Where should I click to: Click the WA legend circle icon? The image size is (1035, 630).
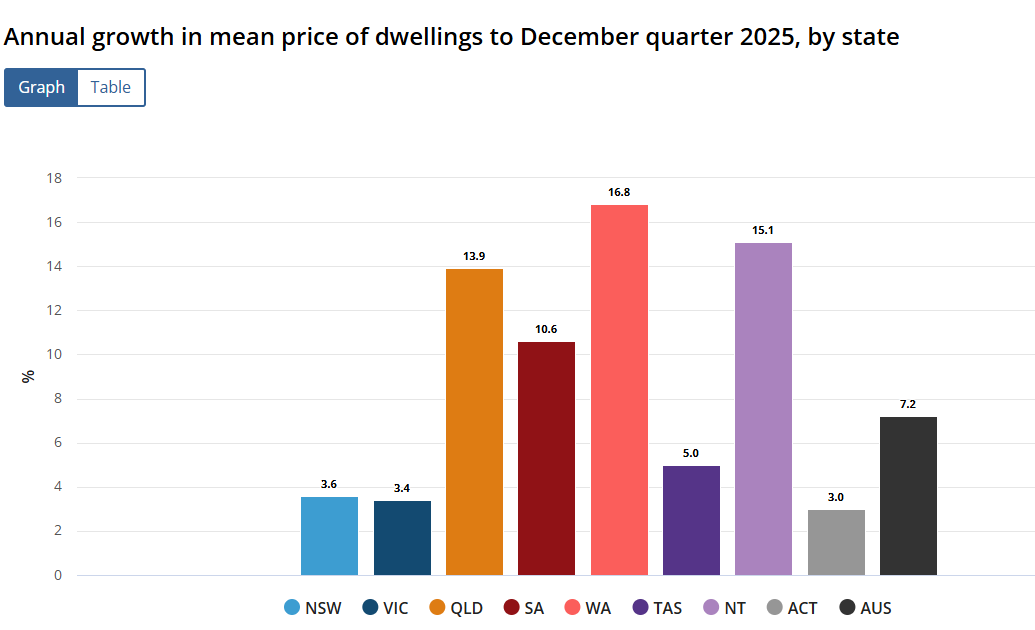click(x=573, y=607)
